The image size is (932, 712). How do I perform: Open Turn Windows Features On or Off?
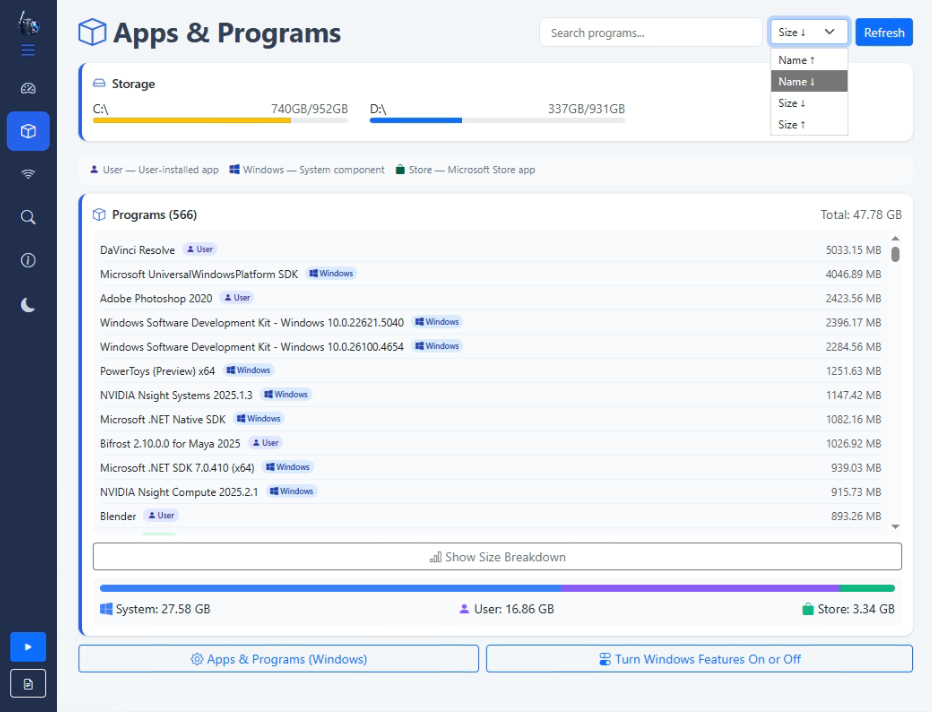point(699,658)
